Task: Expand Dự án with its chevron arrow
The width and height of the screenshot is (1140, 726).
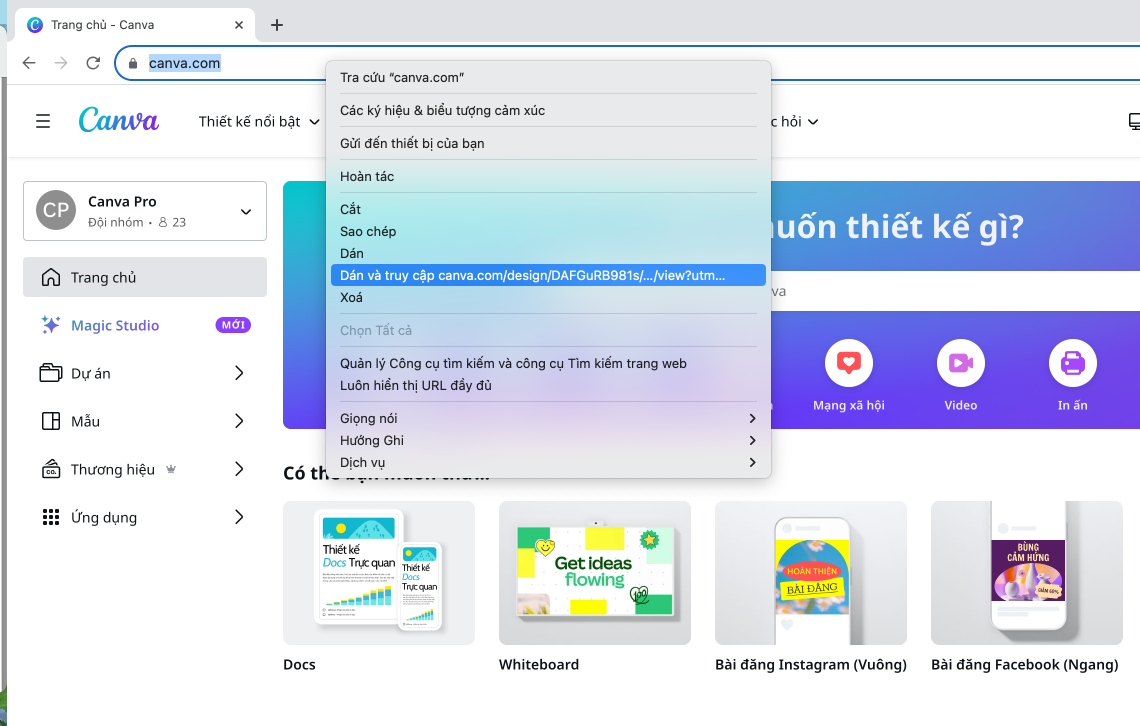Action: click(239, 373)
